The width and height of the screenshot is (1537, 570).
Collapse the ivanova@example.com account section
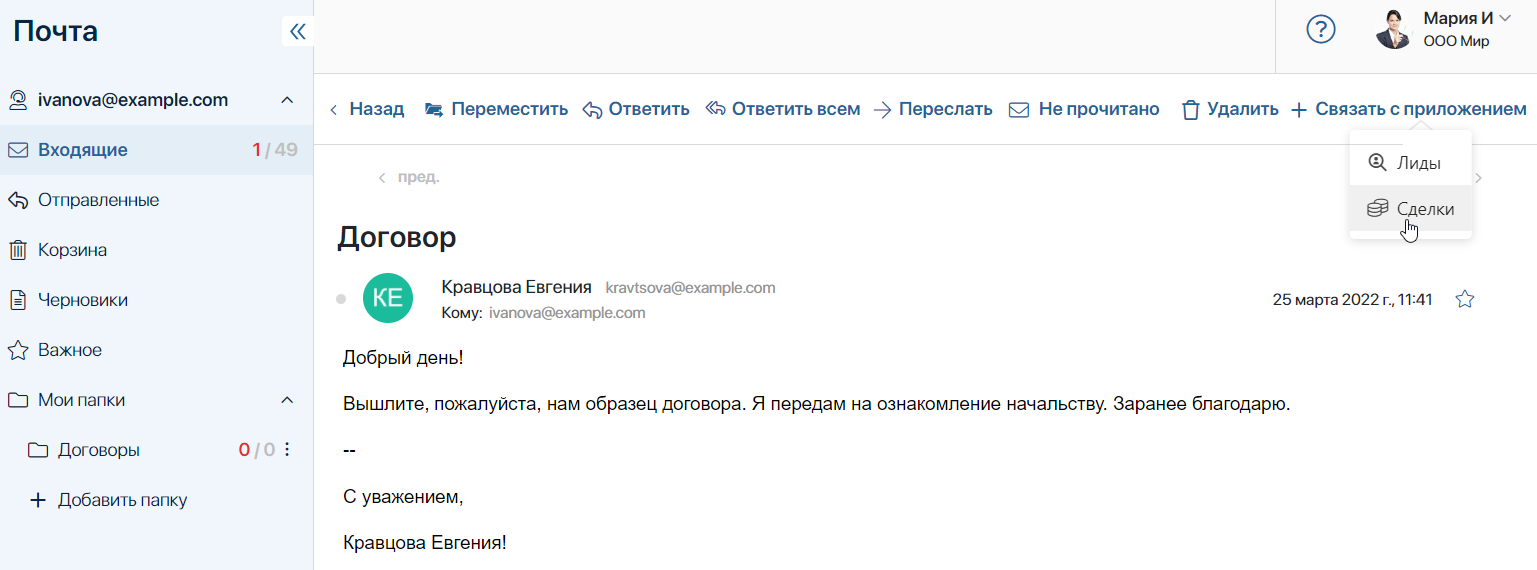[286, 100]
